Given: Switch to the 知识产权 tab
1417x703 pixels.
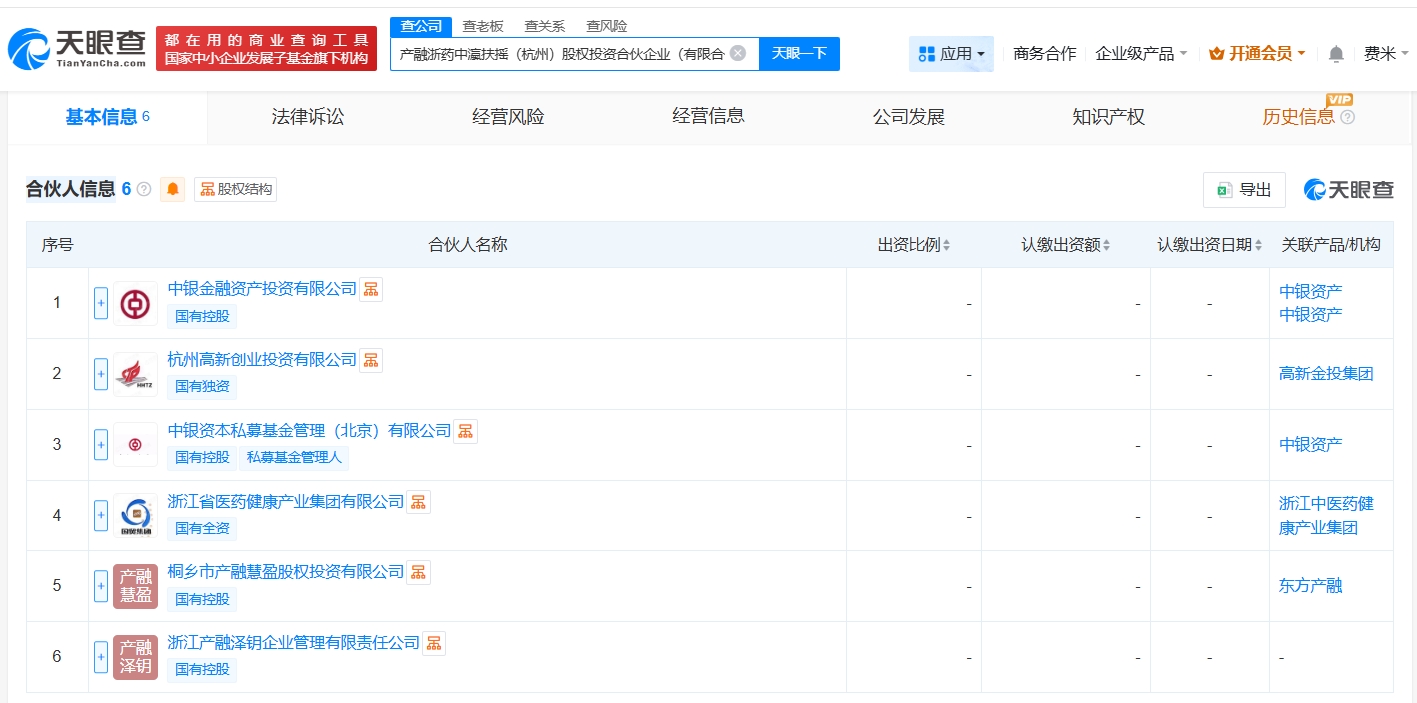Looking at the screenshot, I should (x=1108, y=117).
